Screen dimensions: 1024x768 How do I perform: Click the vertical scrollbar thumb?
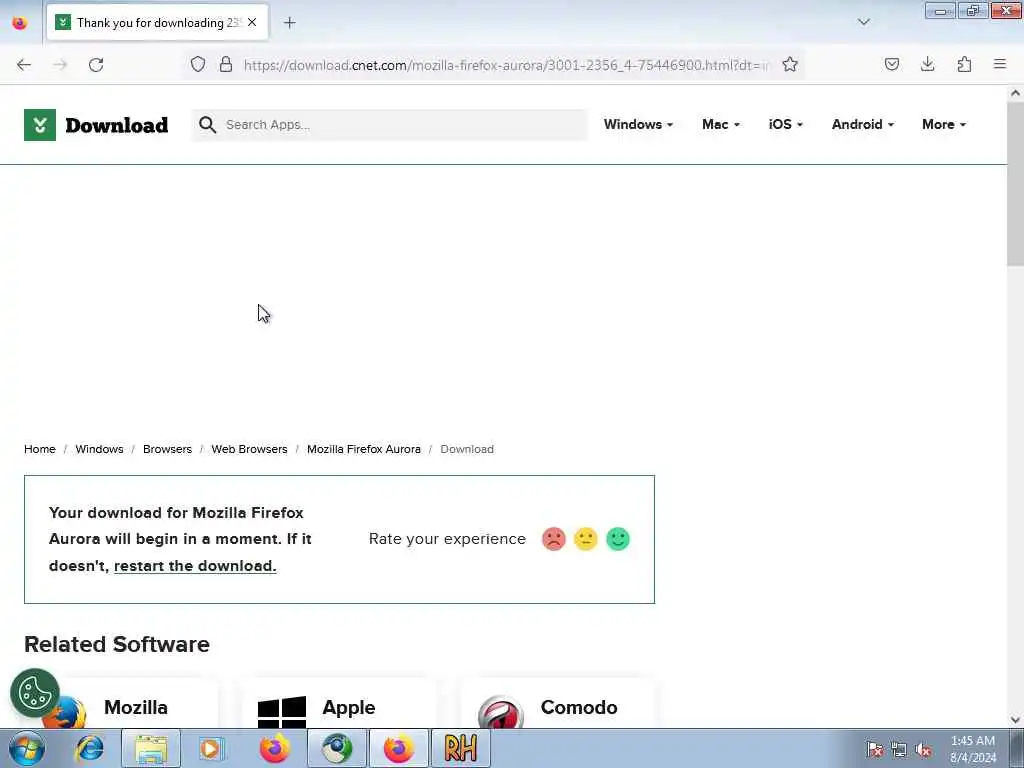point(1015,183)
